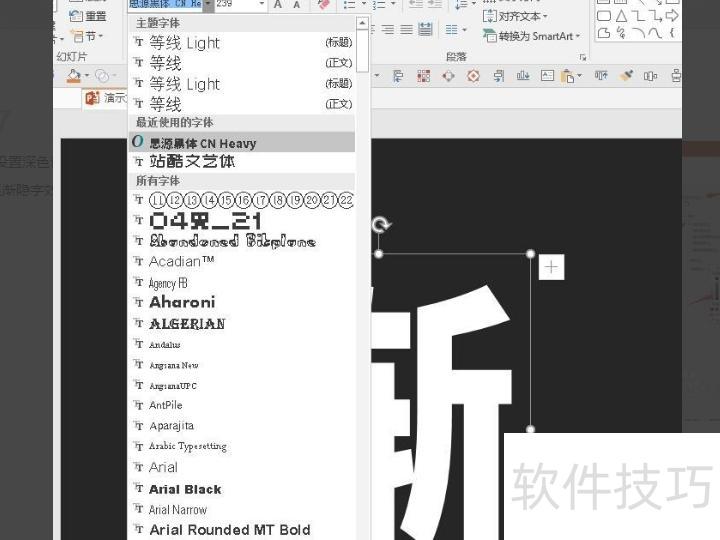
Task: Click the align left objects add-in icon
Action: pos(399,76)
